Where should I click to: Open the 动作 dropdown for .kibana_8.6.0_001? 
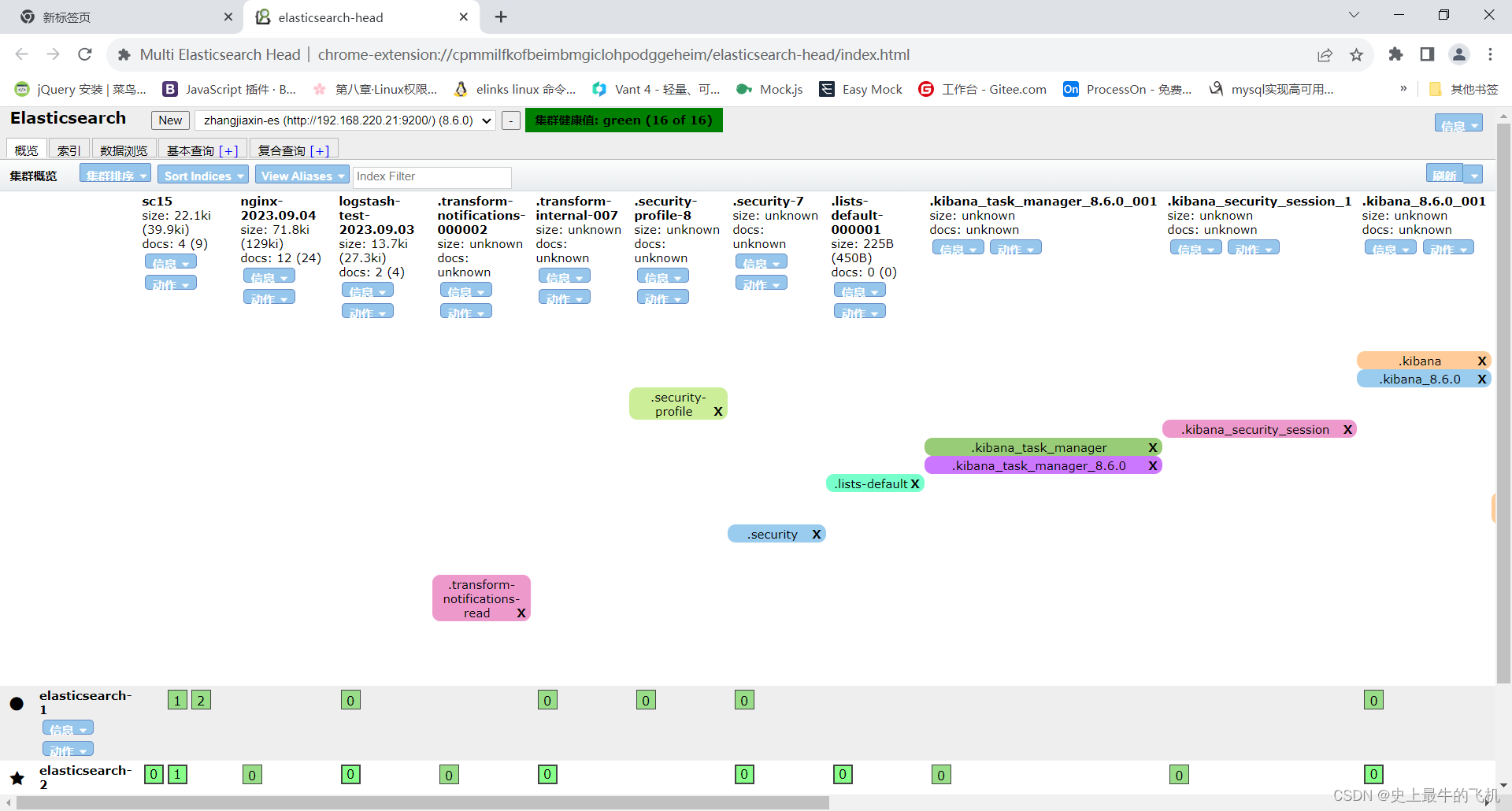pos(1448,248)
